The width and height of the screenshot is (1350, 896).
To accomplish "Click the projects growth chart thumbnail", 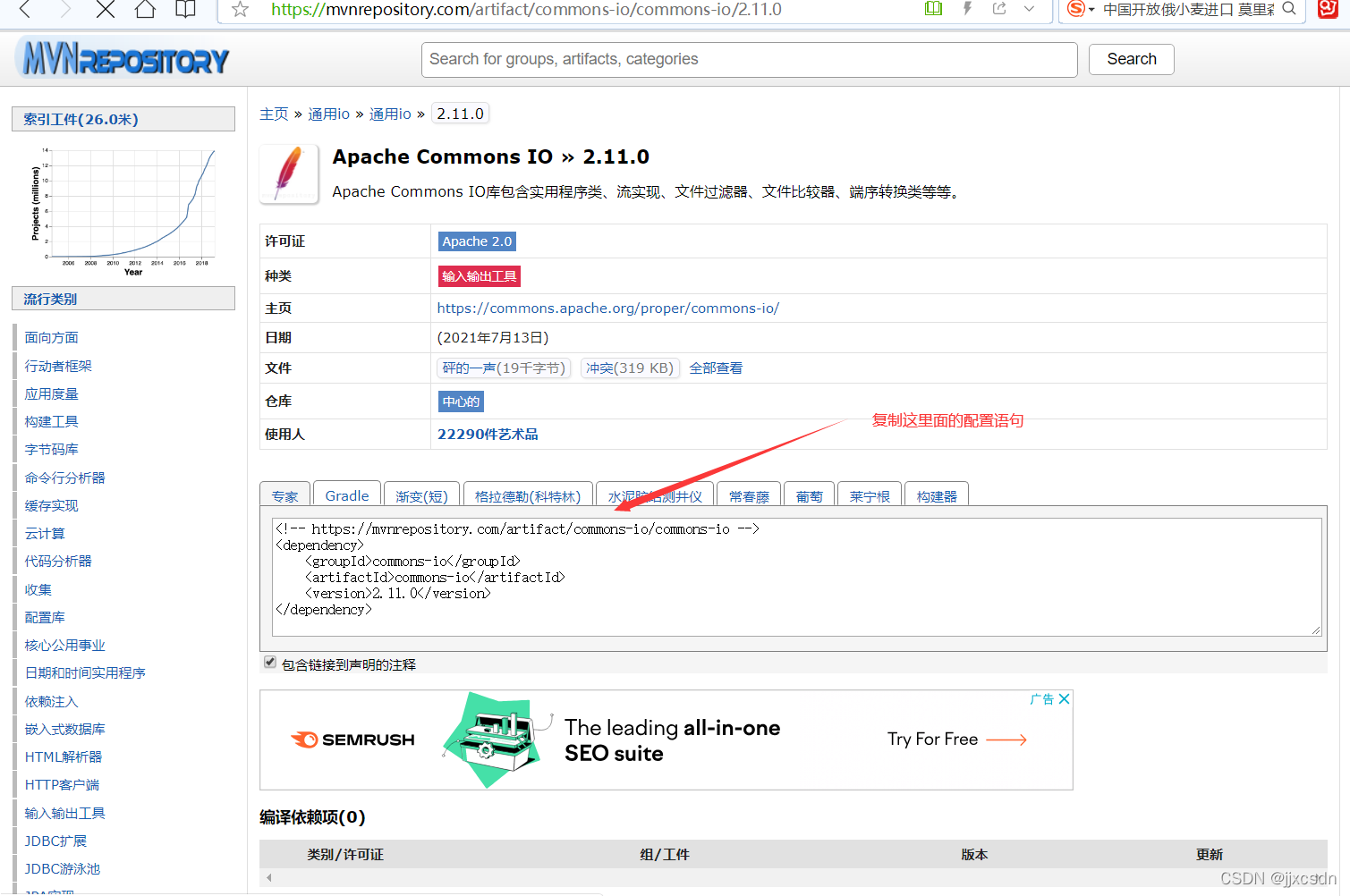I will point(123,211).
